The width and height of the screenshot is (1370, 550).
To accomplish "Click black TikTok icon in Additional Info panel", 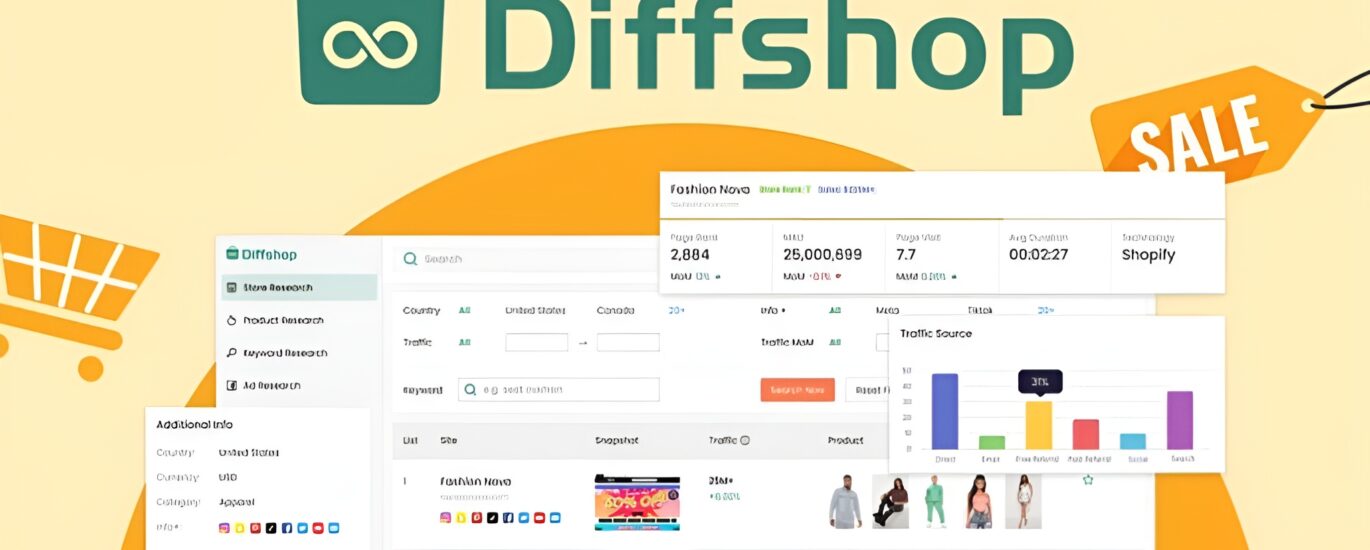I will pyautogui.click(x=271, y=527).
